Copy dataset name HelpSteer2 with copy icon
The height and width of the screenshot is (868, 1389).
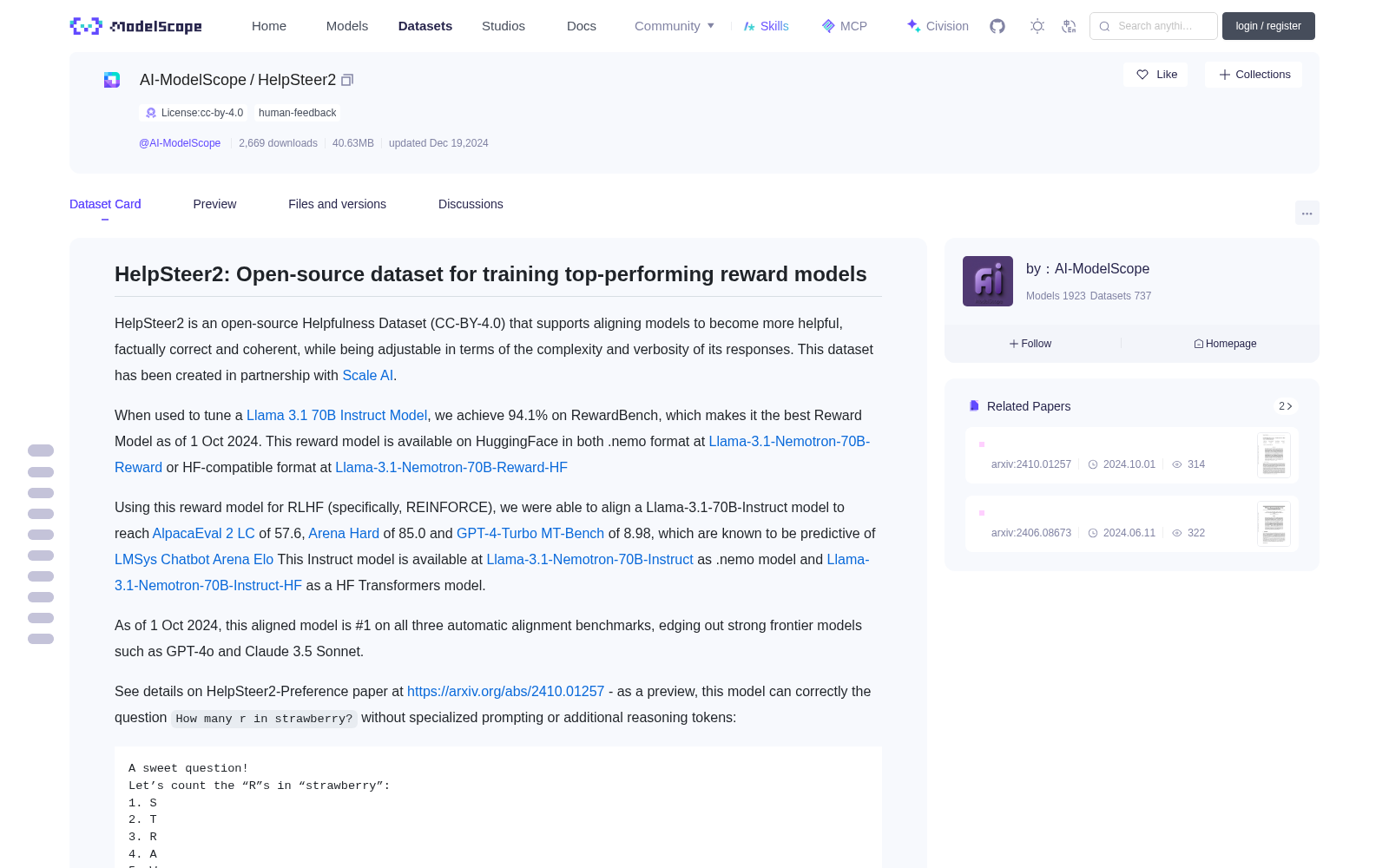tap(347, 80)
